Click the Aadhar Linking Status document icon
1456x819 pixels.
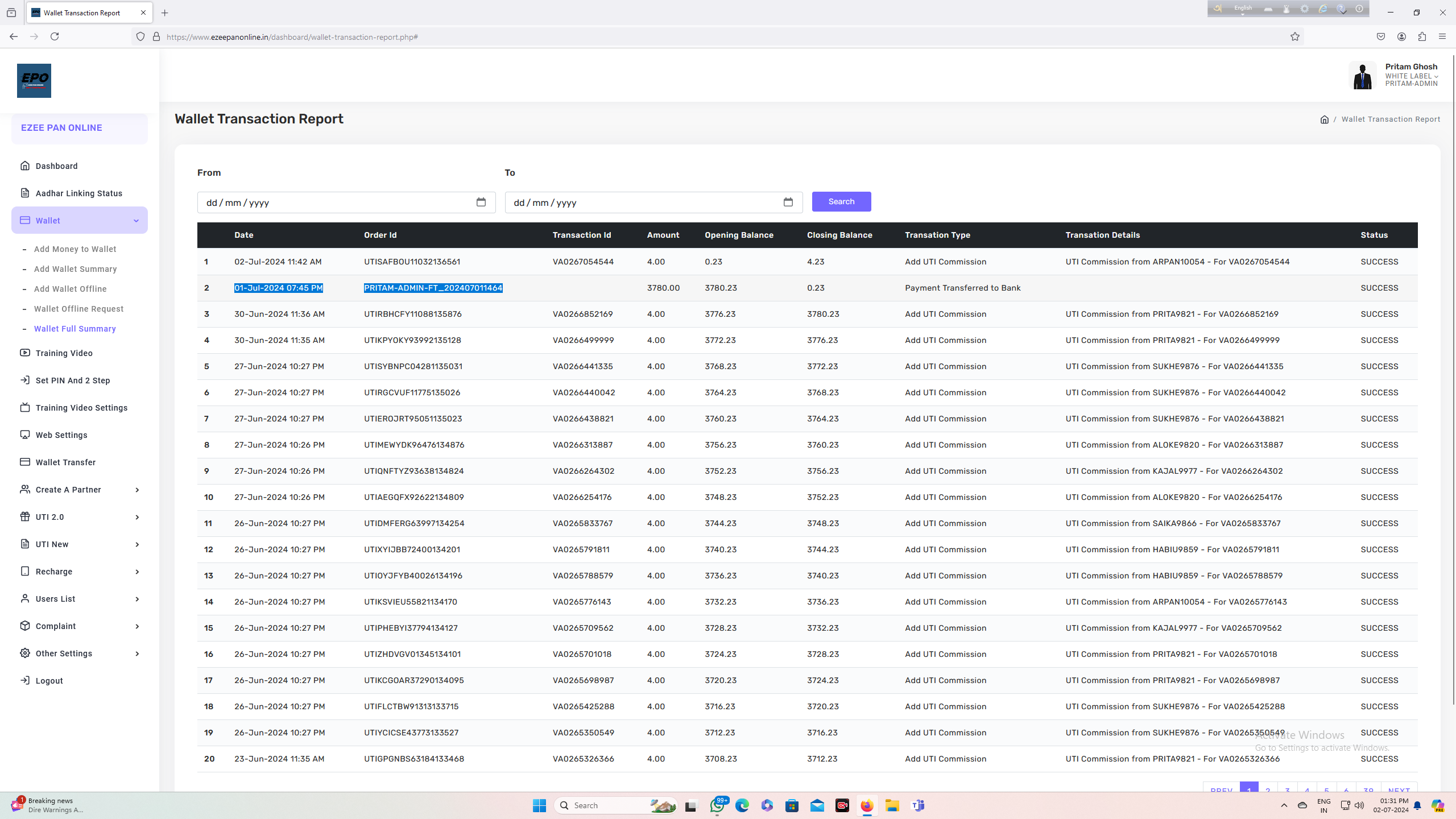25,193
